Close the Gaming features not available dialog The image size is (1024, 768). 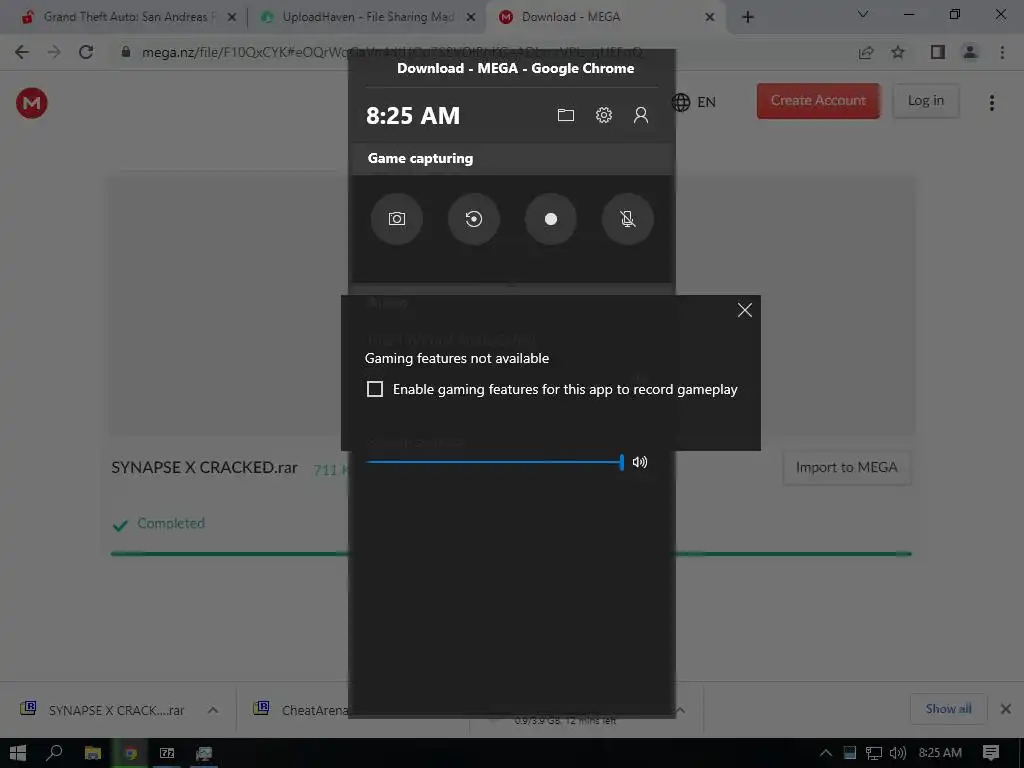[744, 310]
